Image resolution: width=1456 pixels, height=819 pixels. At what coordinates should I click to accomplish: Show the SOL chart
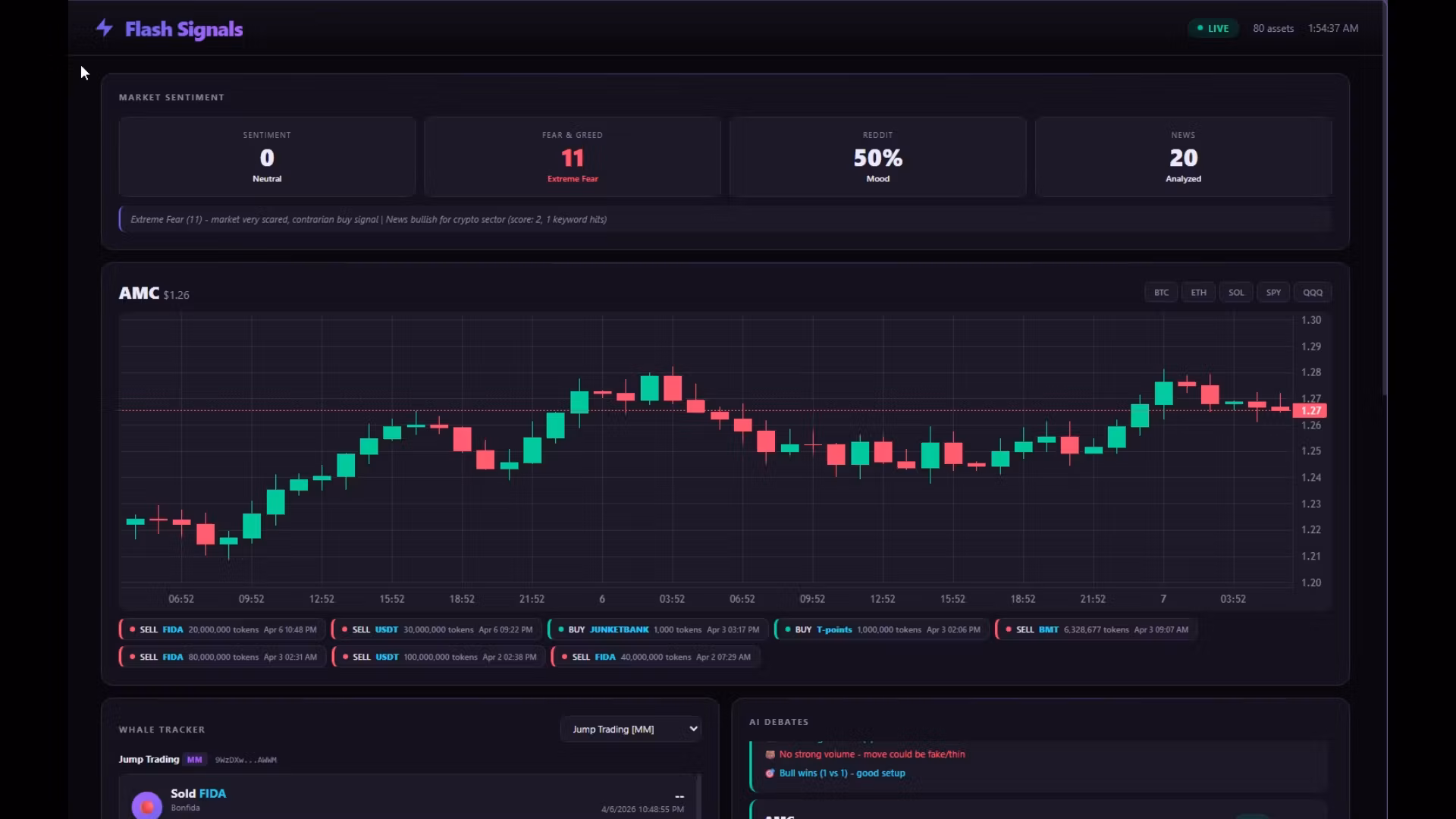(1236, 293)
